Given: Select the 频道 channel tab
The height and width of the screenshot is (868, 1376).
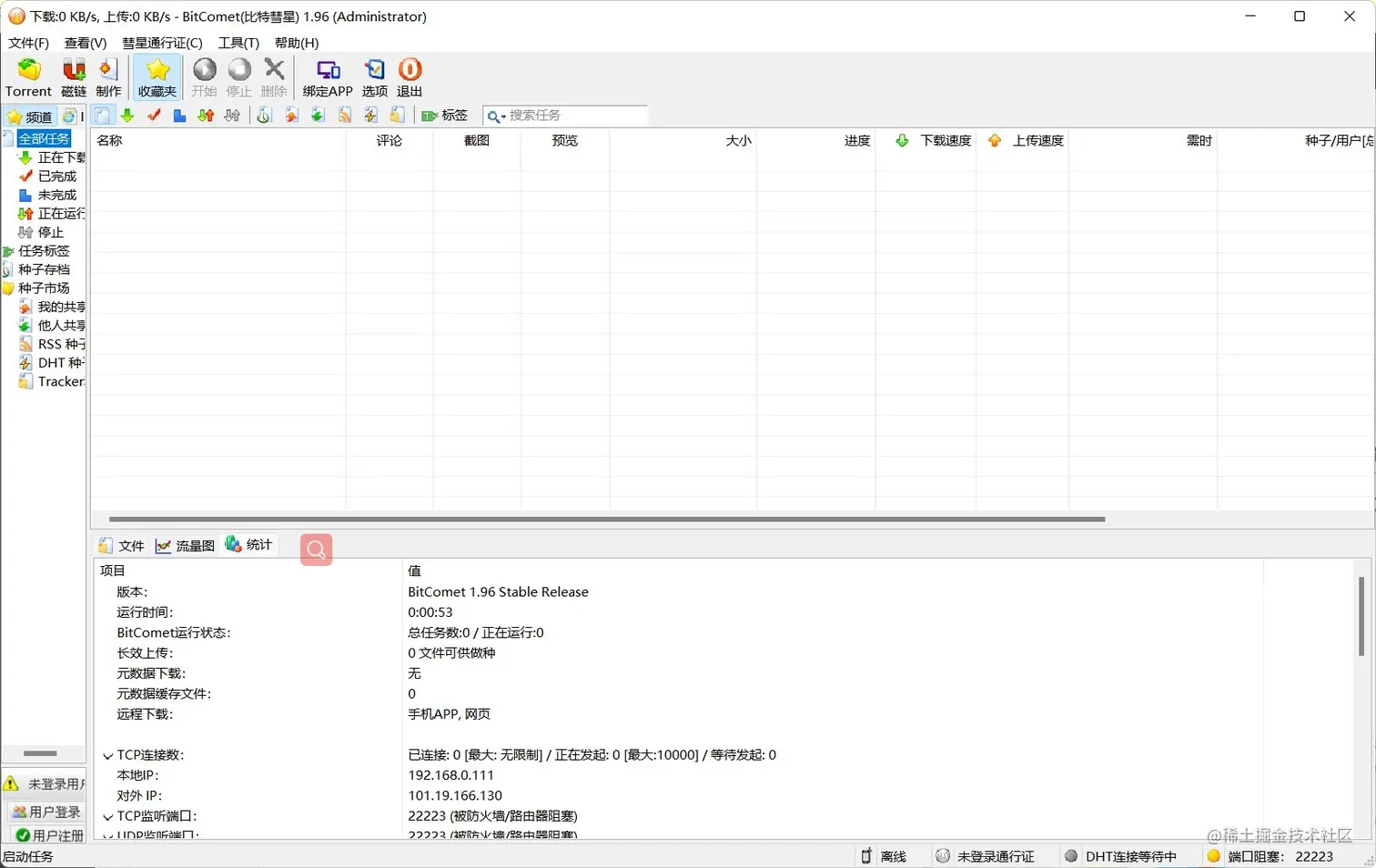Looking at the screenshot, I should click(30, 116).
